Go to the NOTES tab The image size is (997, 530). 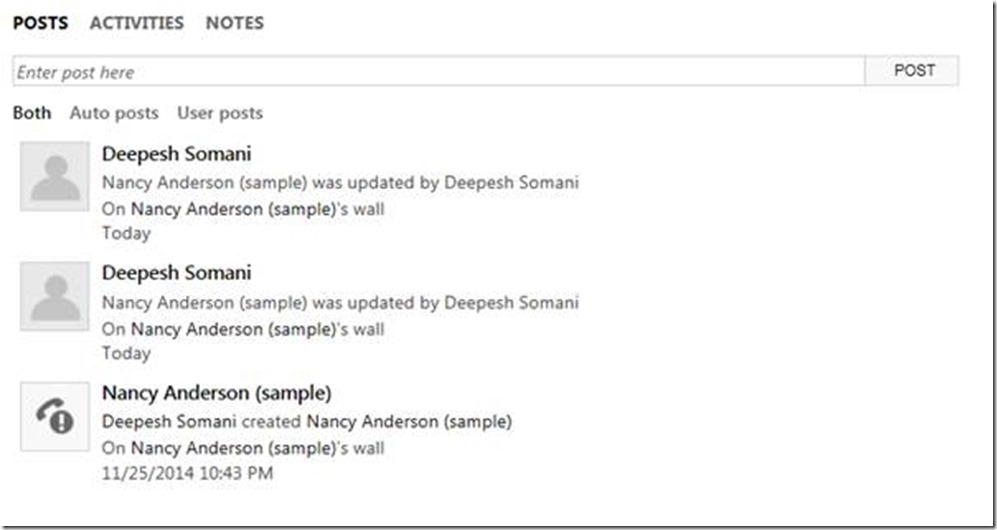click(x=235, y=23)
